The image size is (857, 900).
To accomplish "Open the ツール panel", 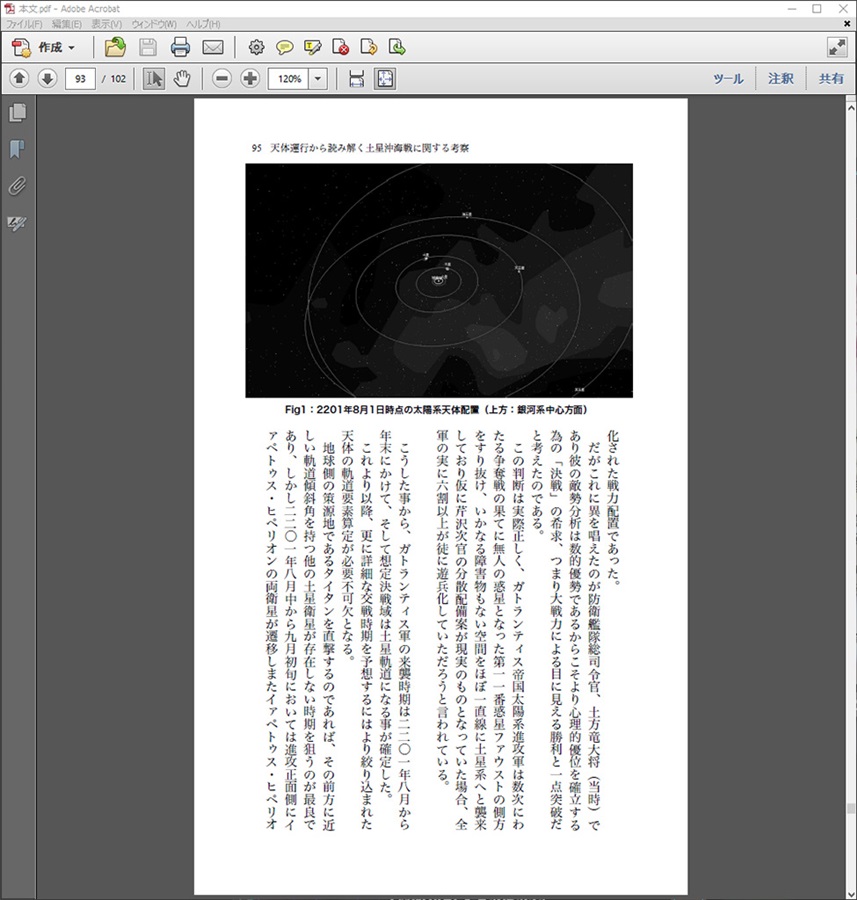I will [728, 79].
